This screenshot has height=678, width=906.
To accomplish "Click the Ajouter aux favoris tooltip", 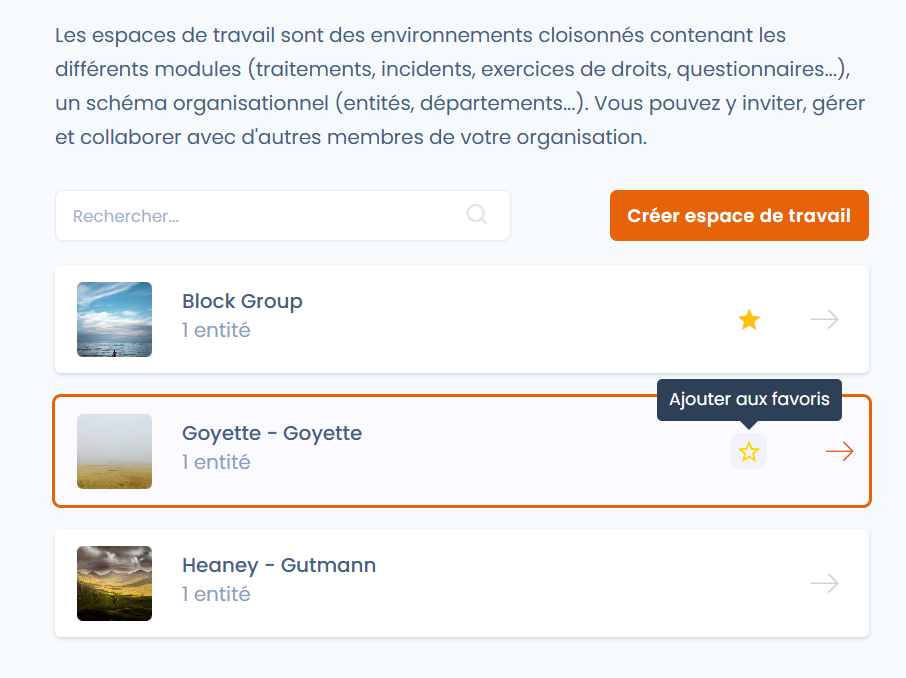I will point(749,399).
